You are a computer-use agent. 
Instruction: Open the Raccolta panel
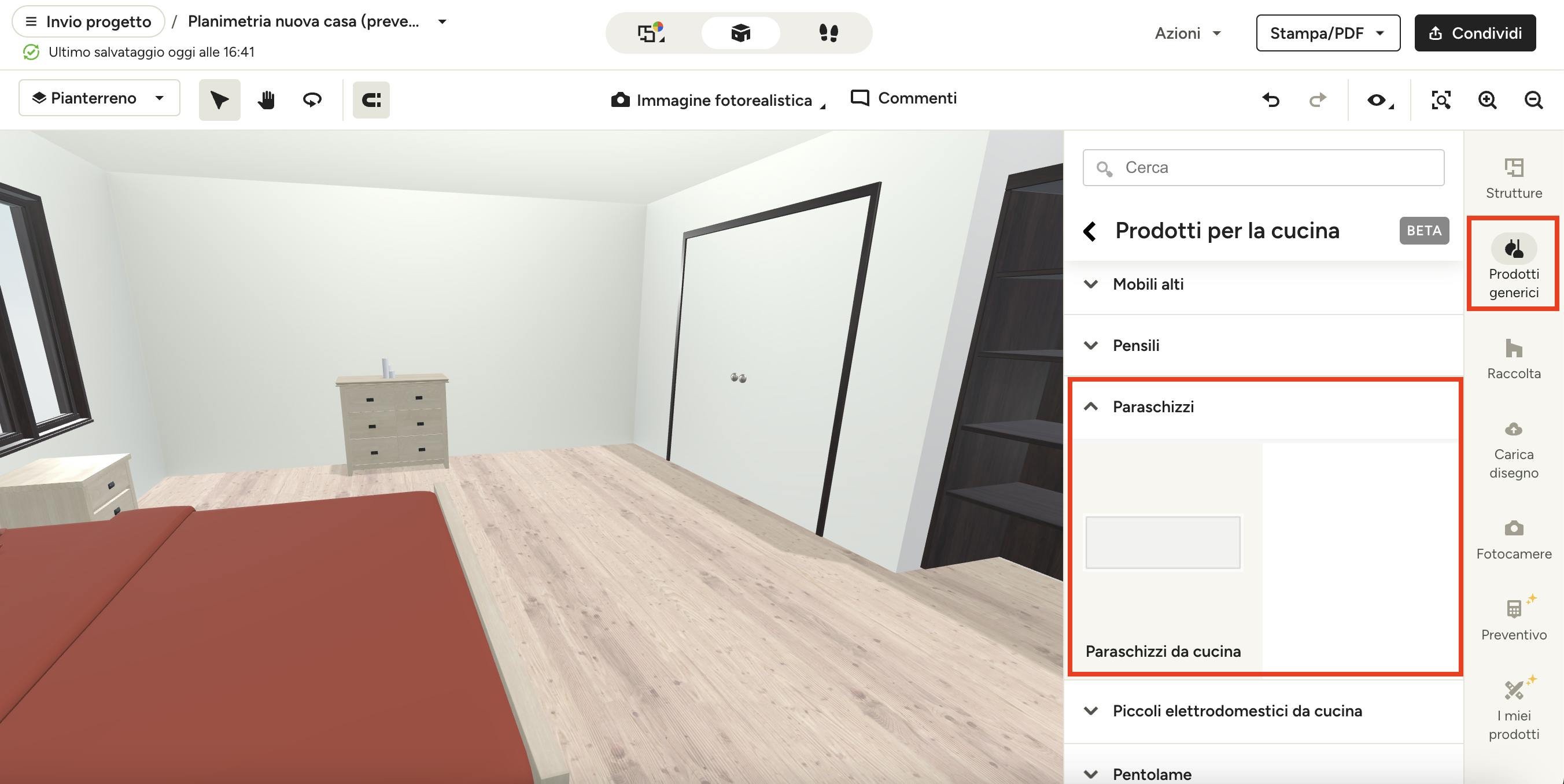point(1514,359)
